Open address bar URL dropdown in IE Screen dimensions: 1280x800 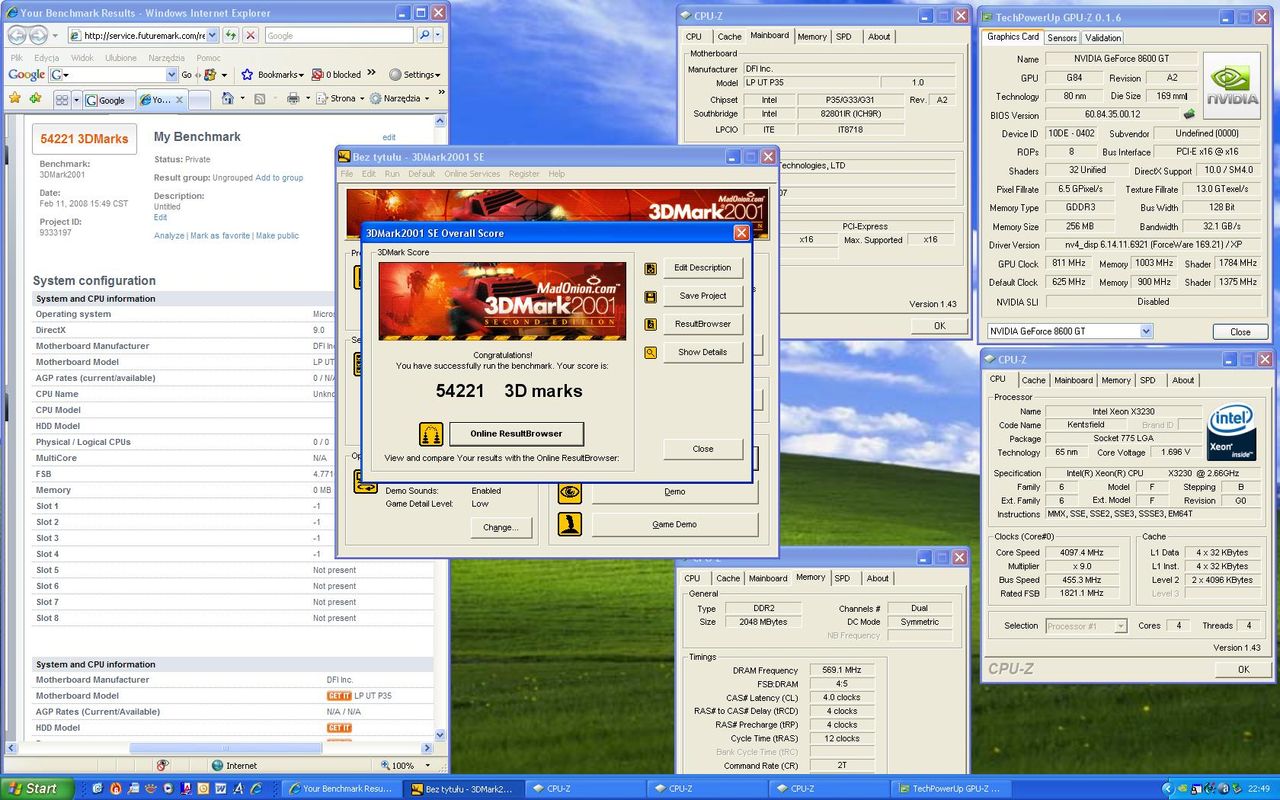[213, 35]
